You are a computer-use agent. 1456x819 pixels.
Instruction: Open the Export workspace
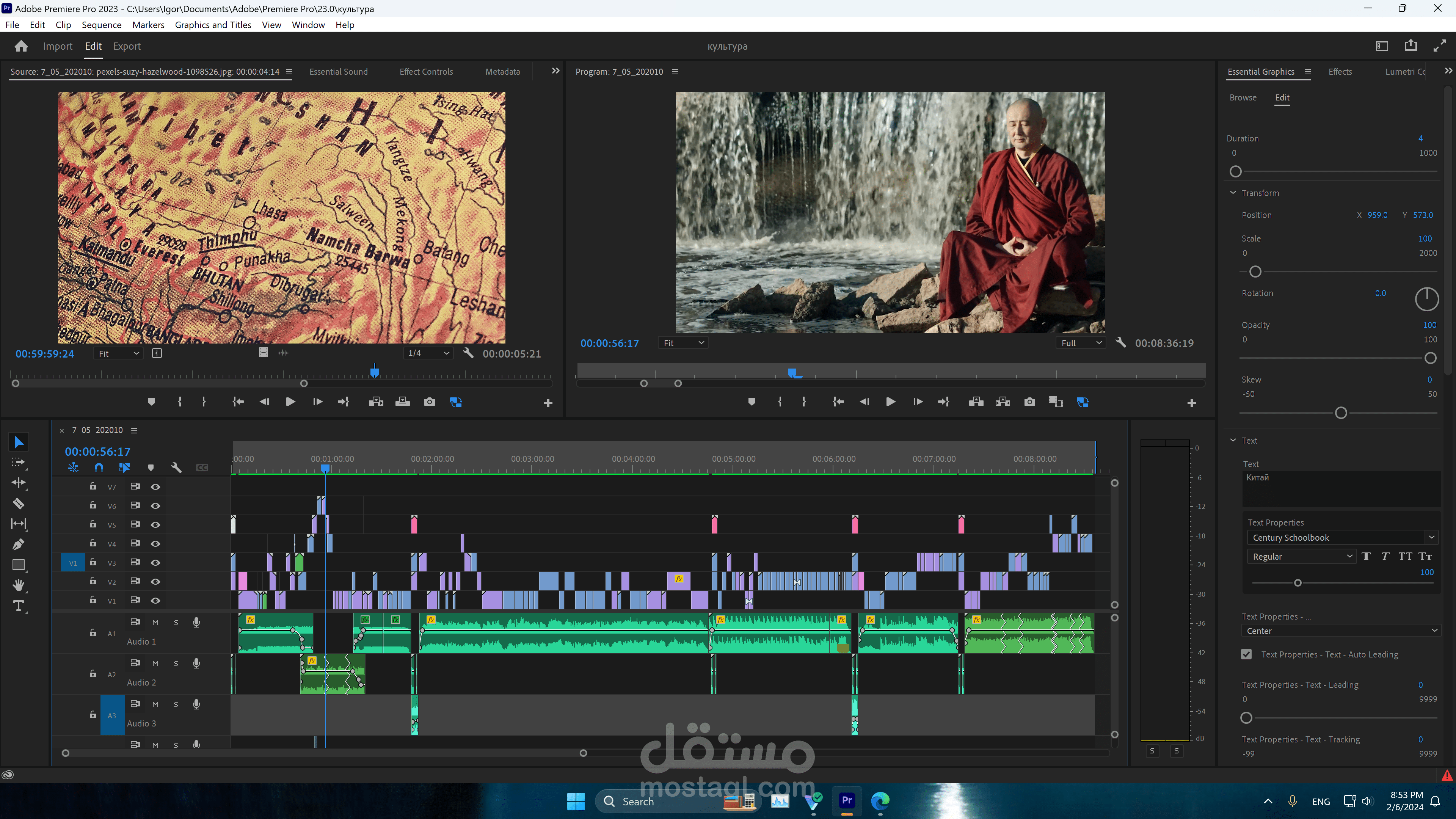pyautogui.click(x=127, y=46)
